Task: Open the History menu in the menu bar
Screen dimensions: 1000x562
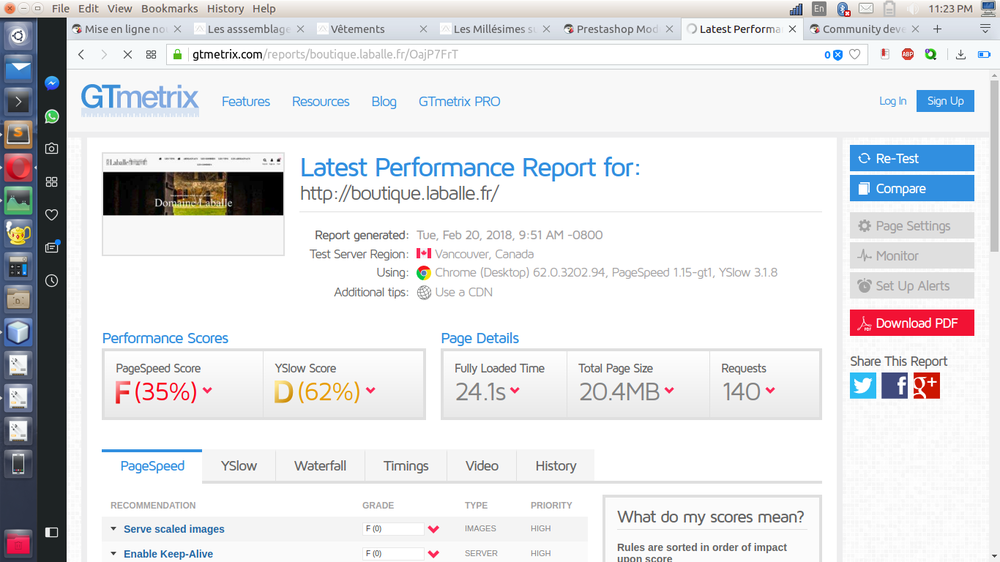Action: (225, 9)
